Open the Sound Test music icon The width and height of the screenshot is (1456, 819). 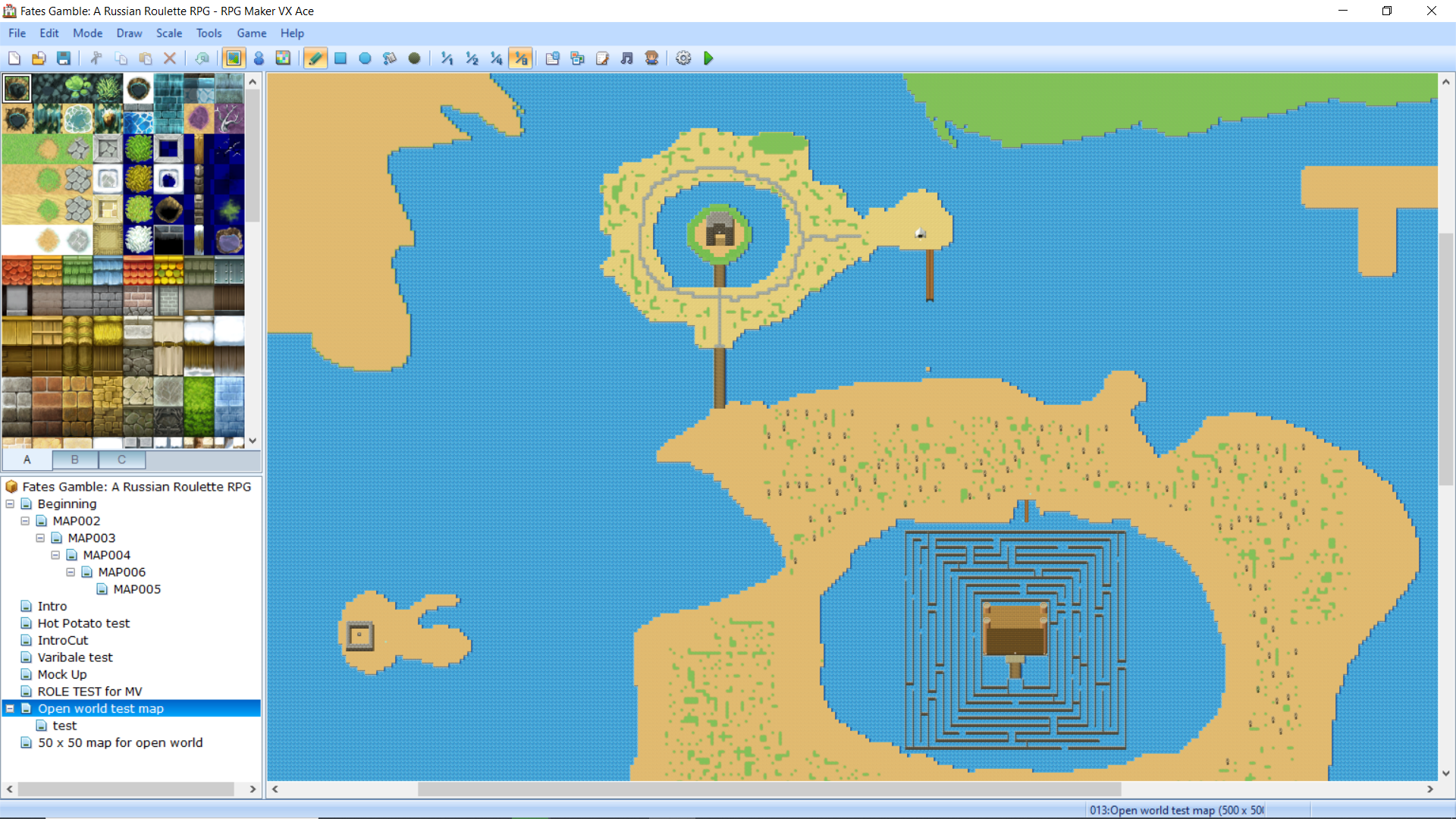tap(627, 58)
